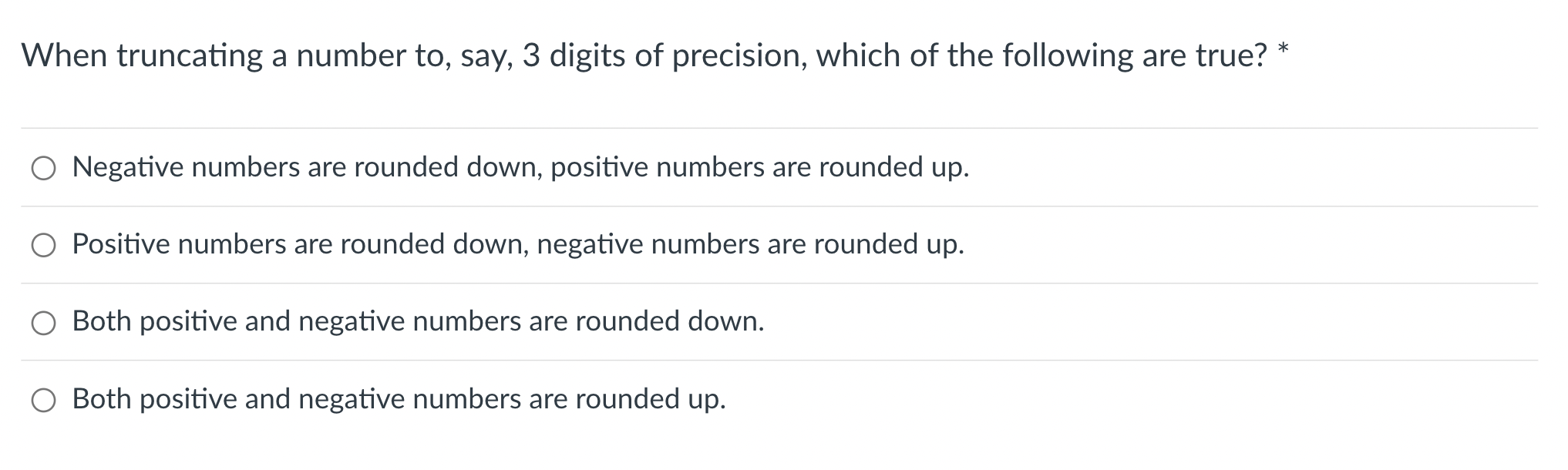Pick the option mentioning negative numbers rounded down first
The width and height of the screenshot is (1568, 470).
tap(520, 166)
